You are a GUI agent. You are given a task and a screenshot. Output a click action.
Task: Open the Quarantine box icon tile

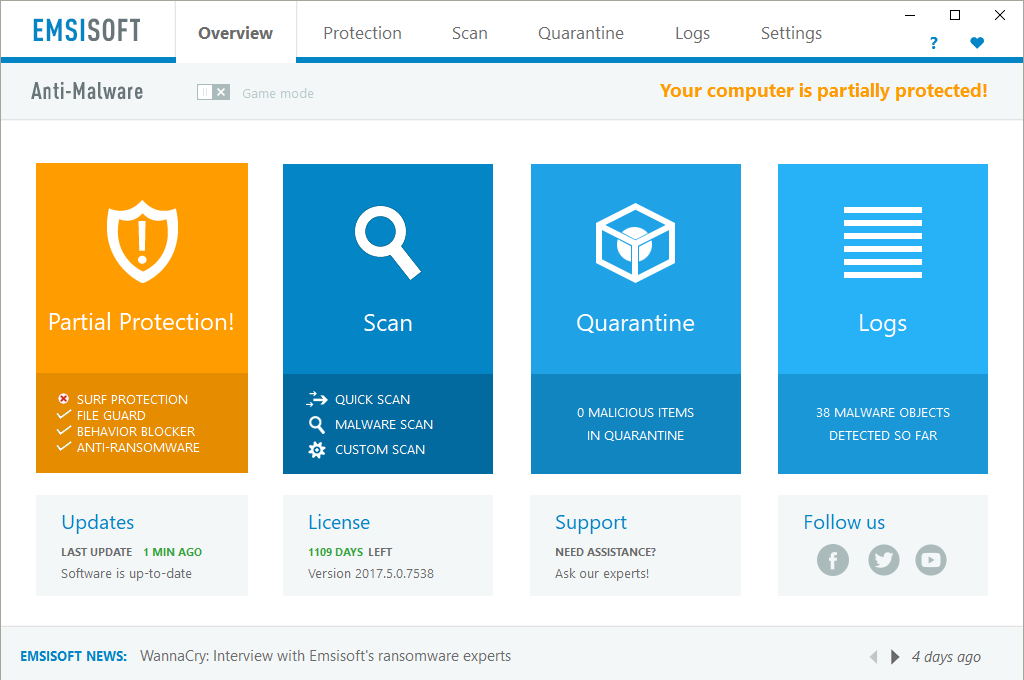(x=635, y=243)
